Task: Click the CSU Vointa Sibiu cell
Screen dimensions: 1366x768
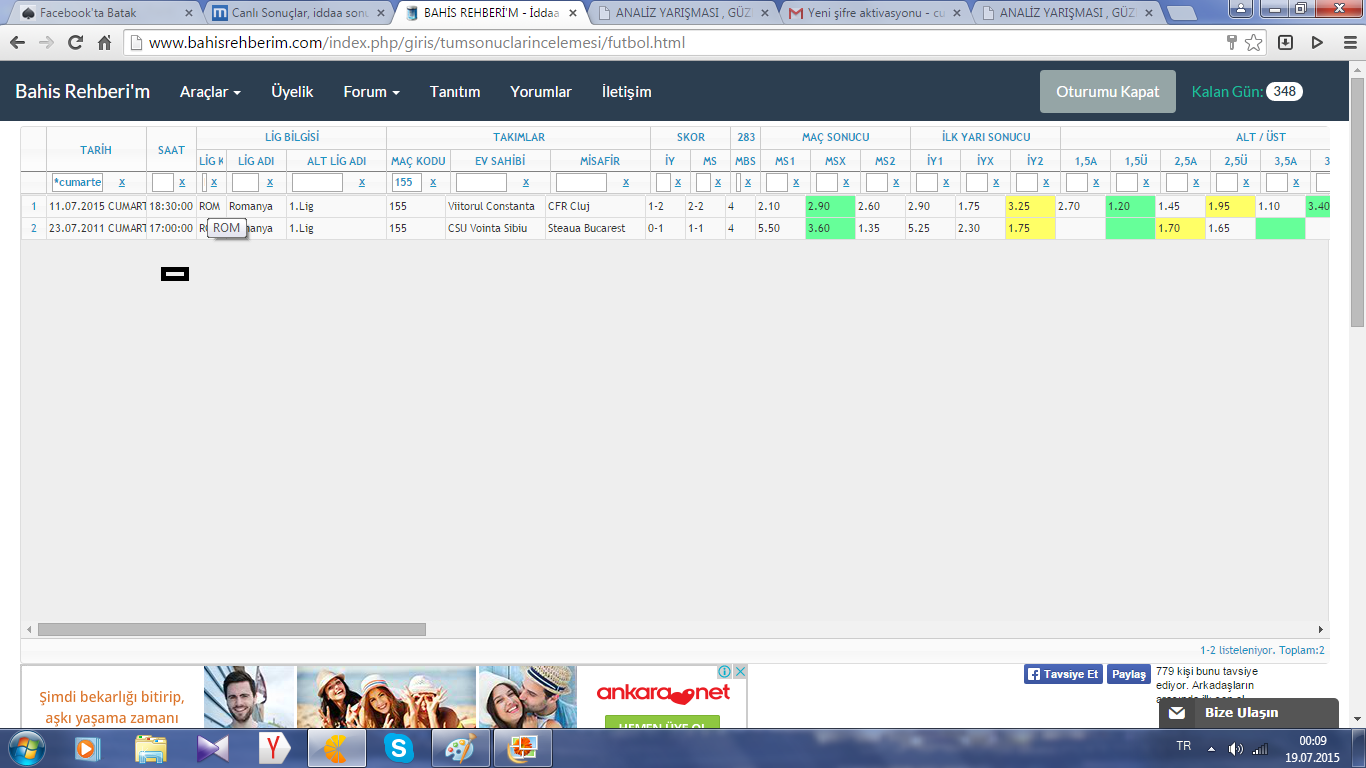Action: click(495, 229)
